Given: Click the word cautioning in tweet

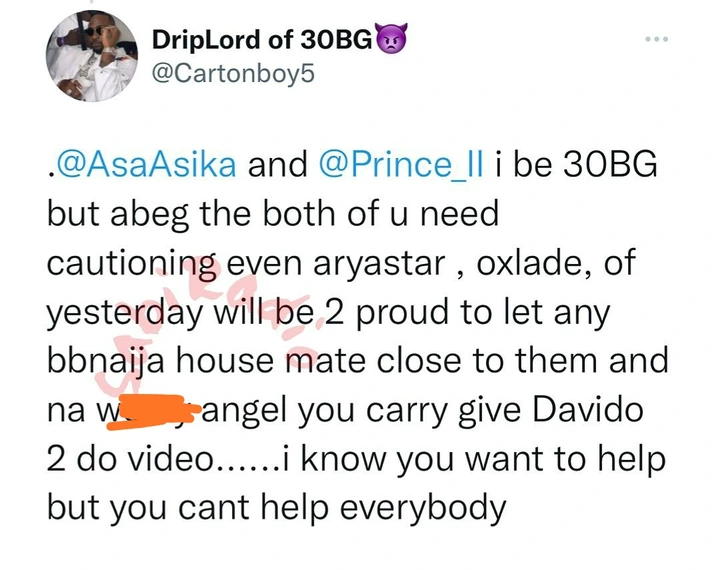Looking at the screenshot, I should coord(132,265).
